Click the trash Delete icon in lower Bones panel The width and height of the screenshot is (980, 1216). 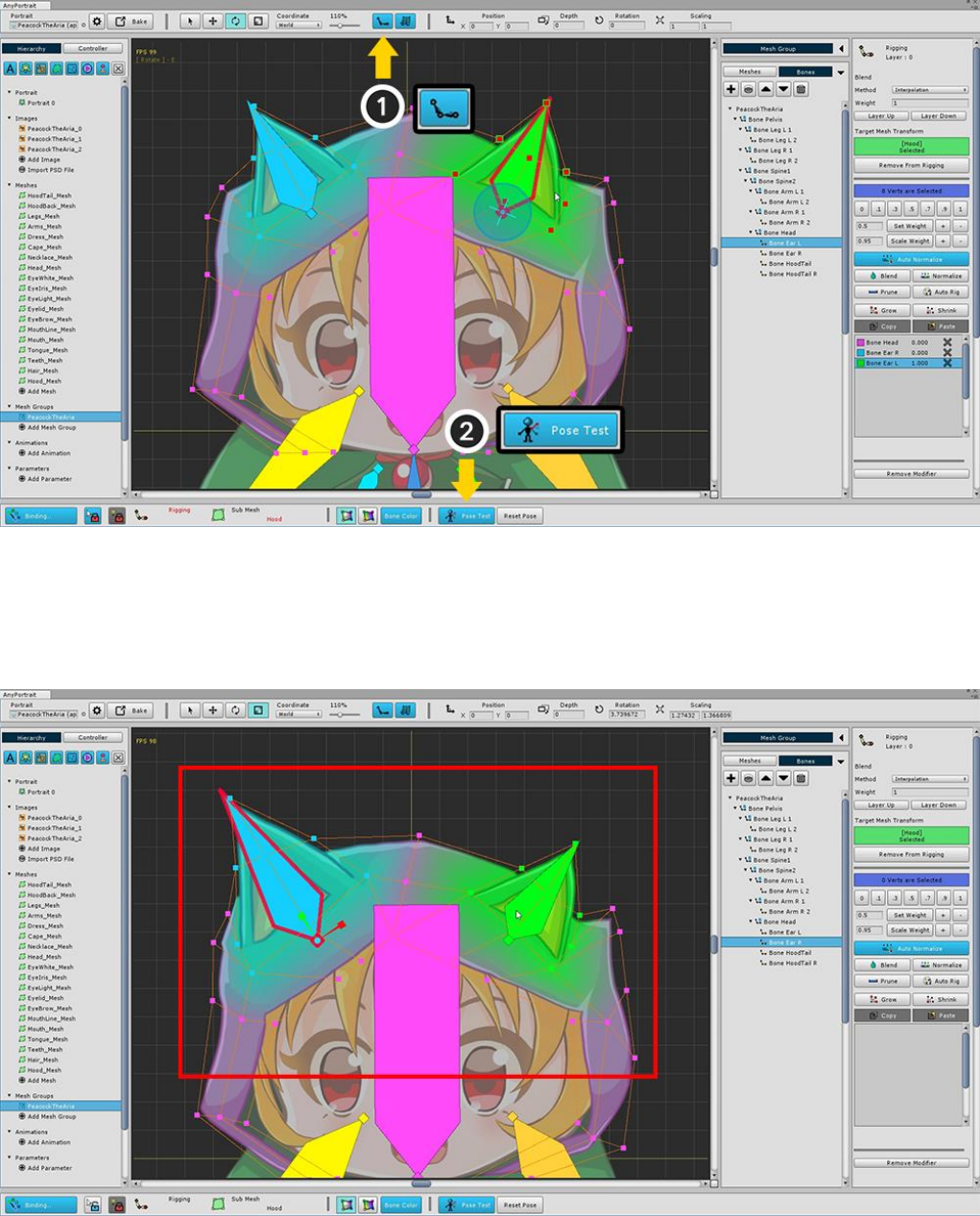pyautogui.click(x=801, y=778)
